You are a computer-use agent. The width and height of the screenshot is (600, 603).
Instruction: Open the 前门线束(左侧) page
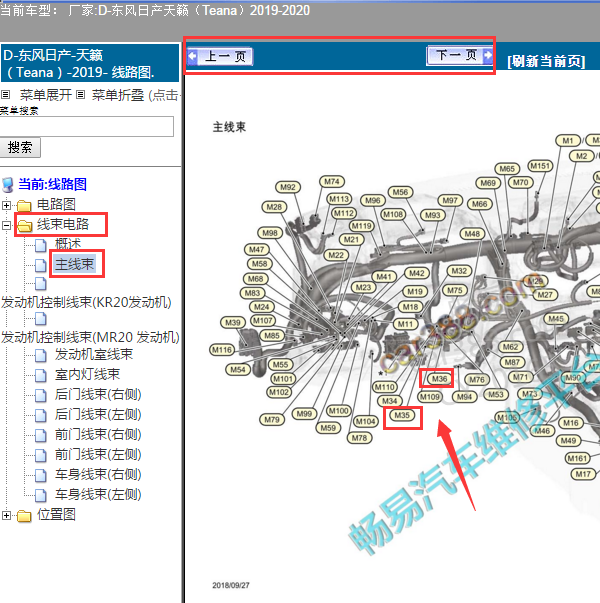(98, 454)
